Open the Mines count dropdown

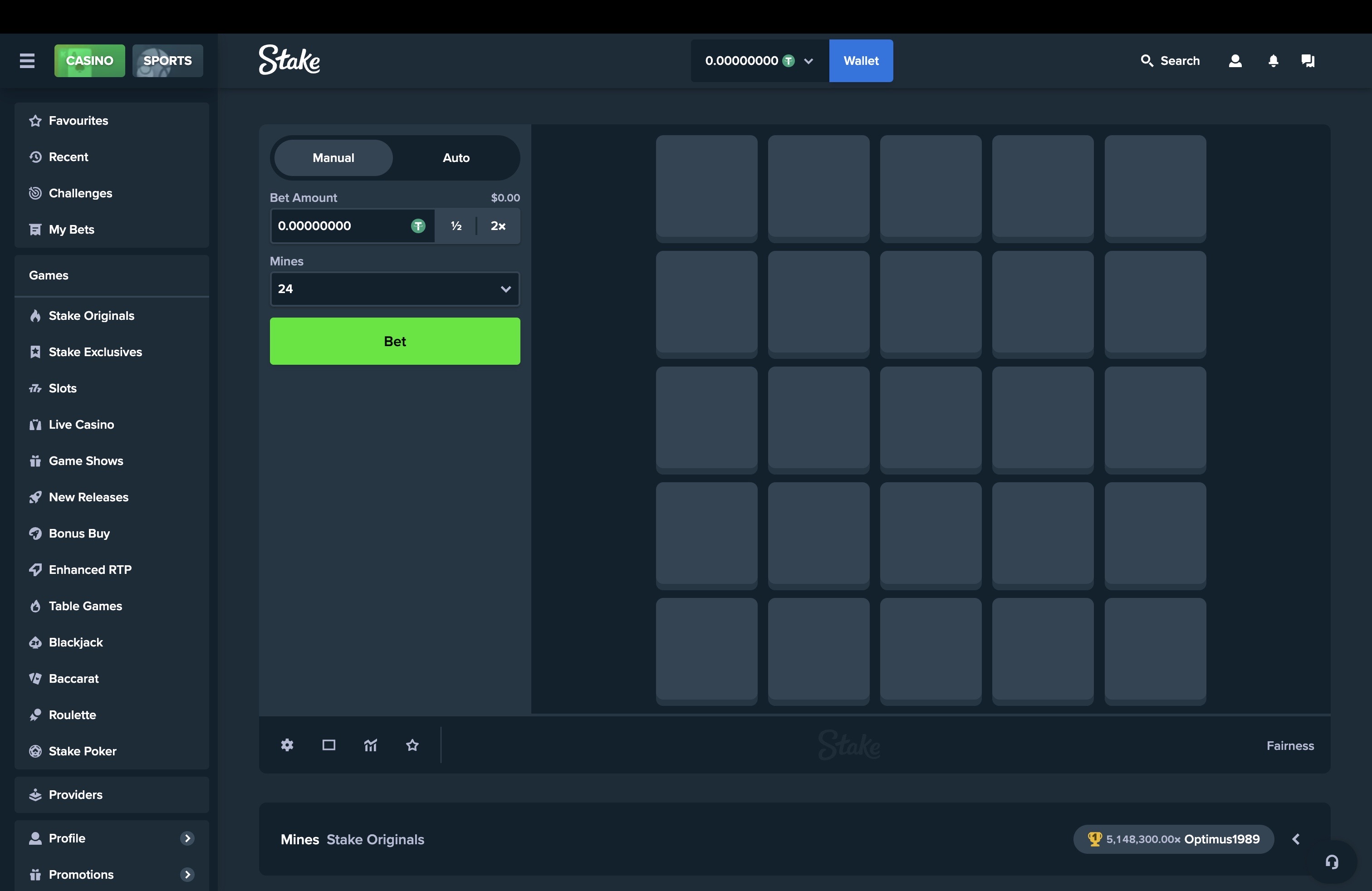point(394,288)
